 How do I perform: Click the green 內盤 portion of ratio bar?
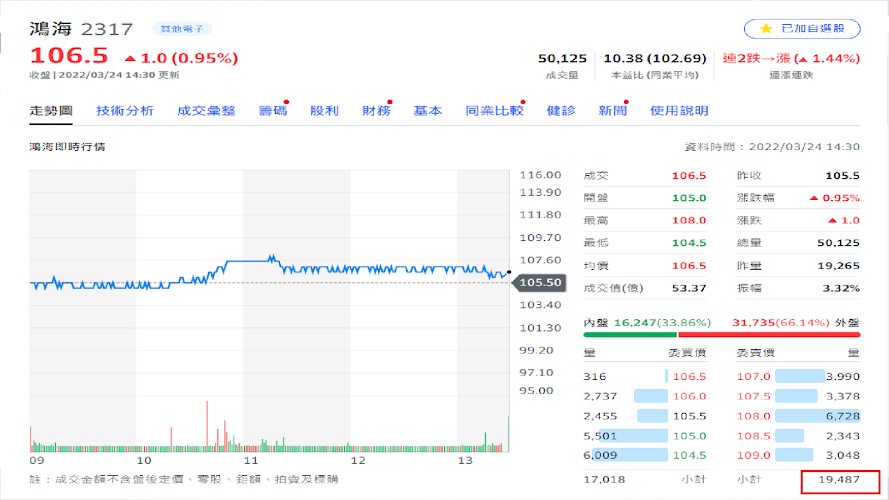pyautogui.click(x=630, y=335)
